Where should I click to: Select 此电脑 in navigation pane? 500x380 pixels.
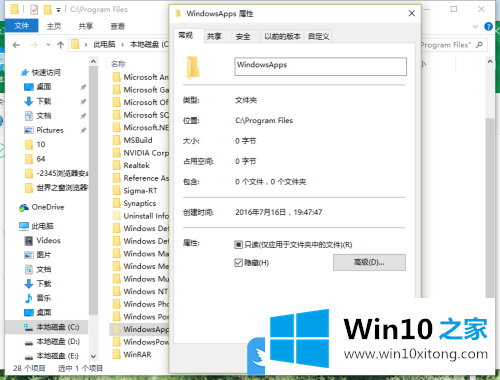click(42, 226)
